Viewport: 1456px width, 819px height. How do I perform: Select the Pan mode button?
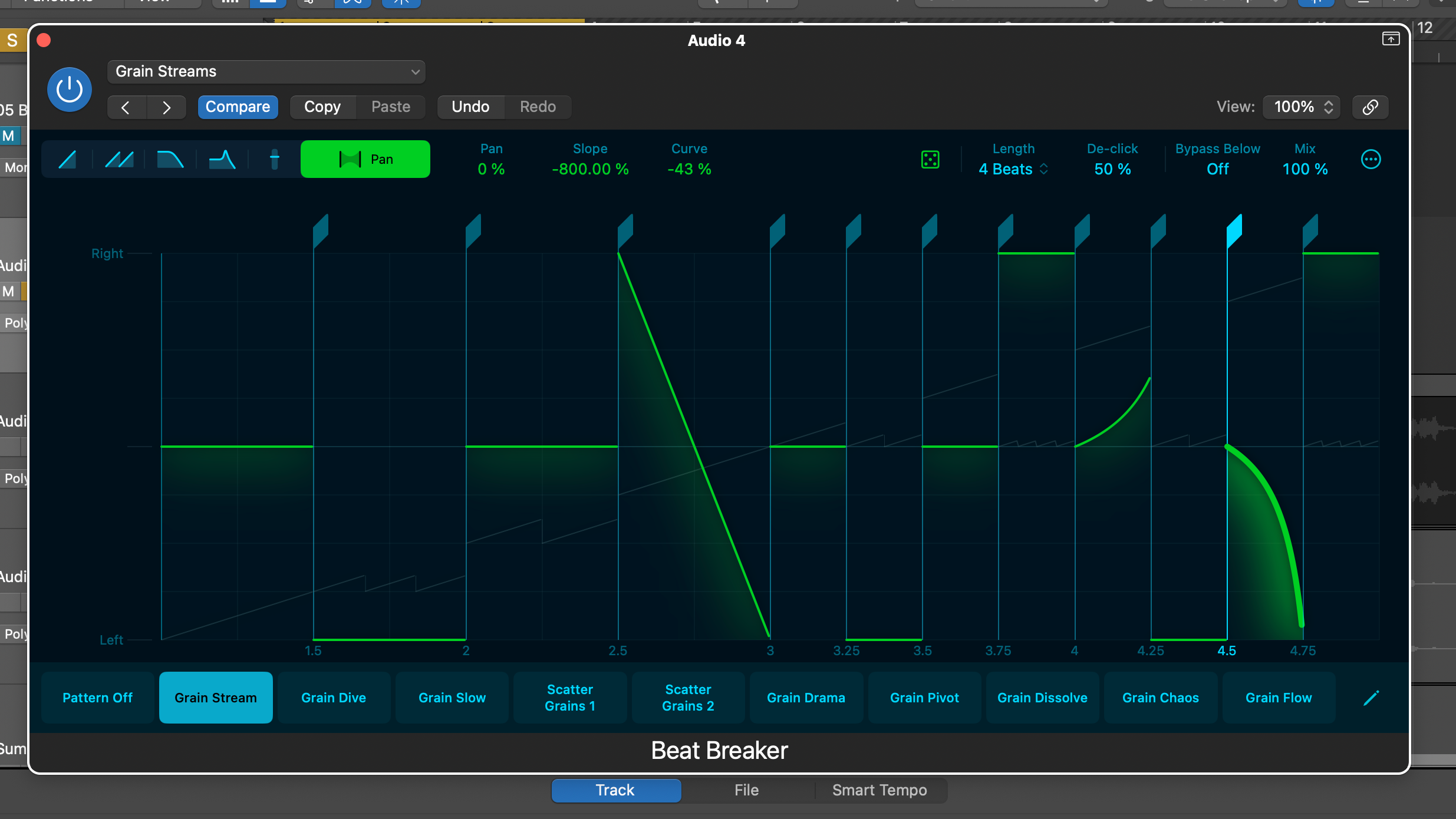coord(365,159)
